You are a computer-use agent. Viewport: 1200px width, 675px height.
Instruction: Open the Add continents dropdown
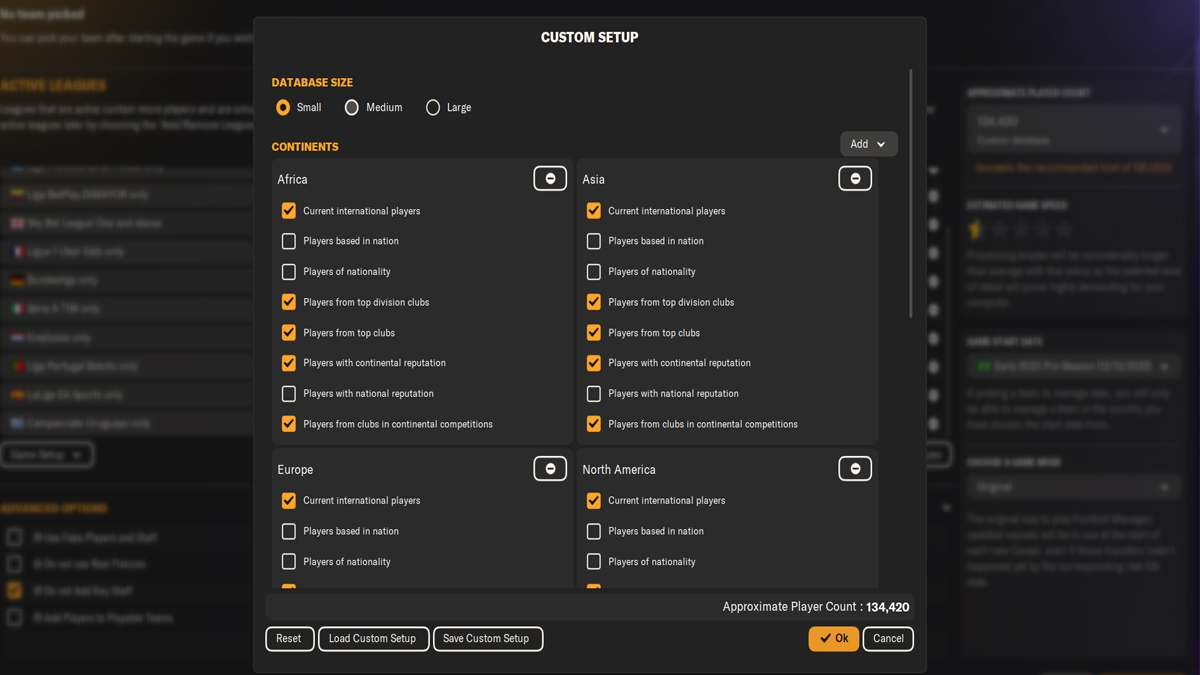[x=868, y=143]
